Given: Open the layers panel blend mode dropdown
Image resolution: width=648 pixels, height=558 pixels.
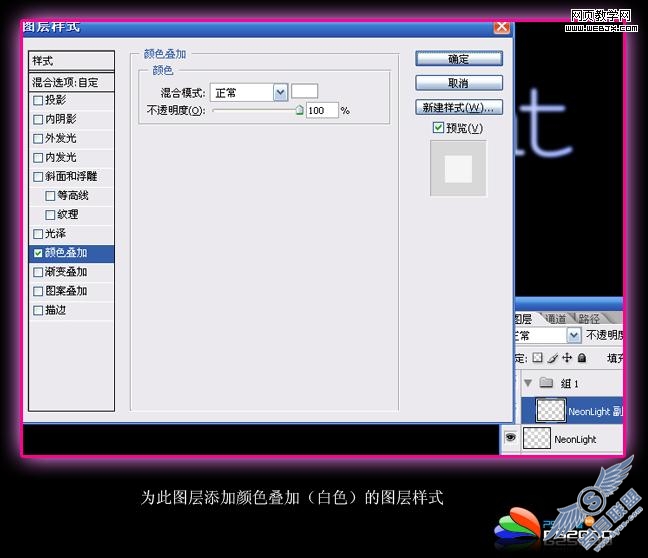Looking at the screenshot, I should tap(574, 335).
